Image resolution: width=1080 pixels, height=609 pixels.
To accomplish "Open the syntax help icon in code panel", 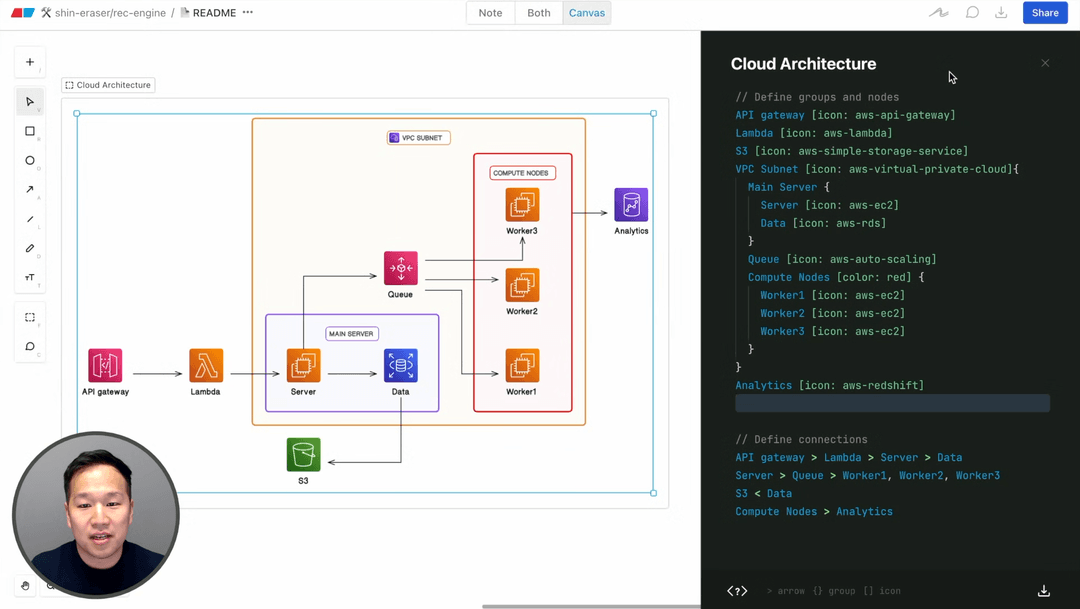I will [737, 591].
